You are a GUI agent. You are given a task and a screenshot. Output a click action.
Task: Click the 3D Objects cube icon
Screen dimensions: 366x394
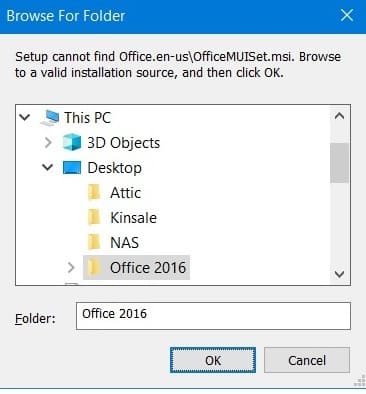(72, 143)
